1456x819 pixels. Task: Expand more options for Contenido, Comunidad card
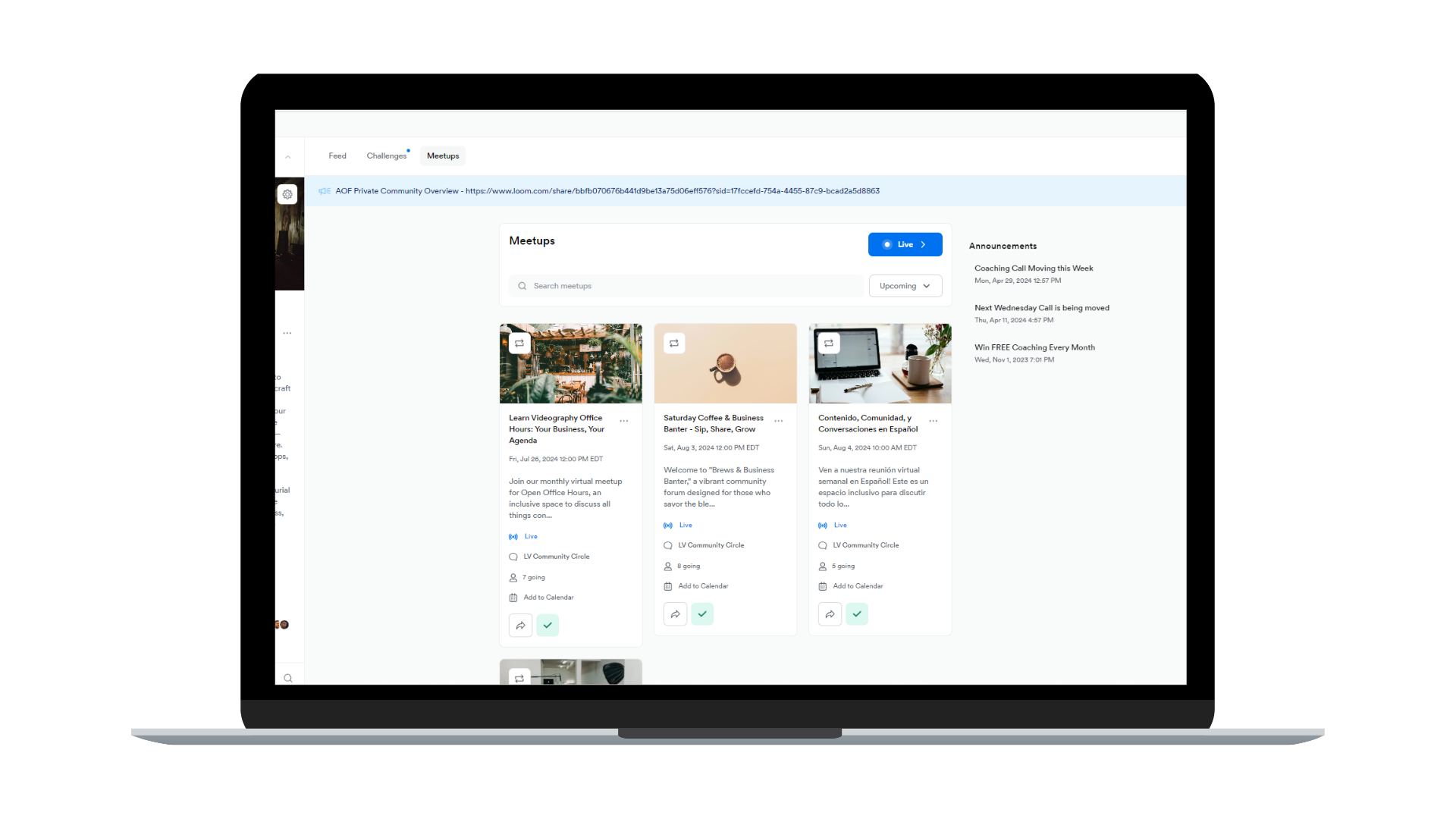click(x=933, y=421)
